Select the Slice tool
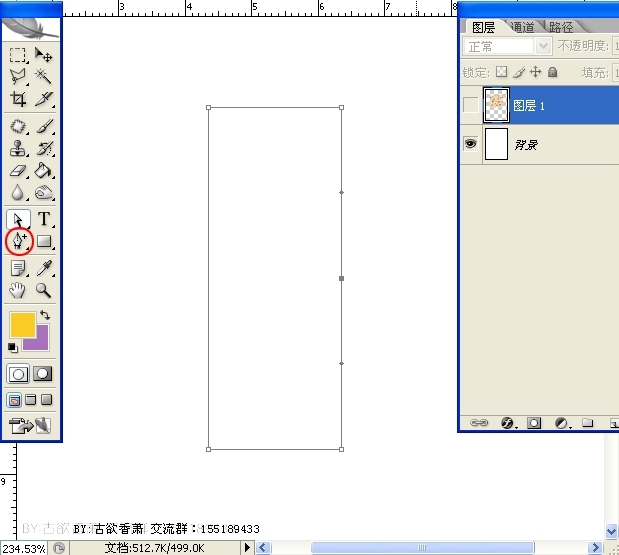619x555 pixels. (43, 99)
